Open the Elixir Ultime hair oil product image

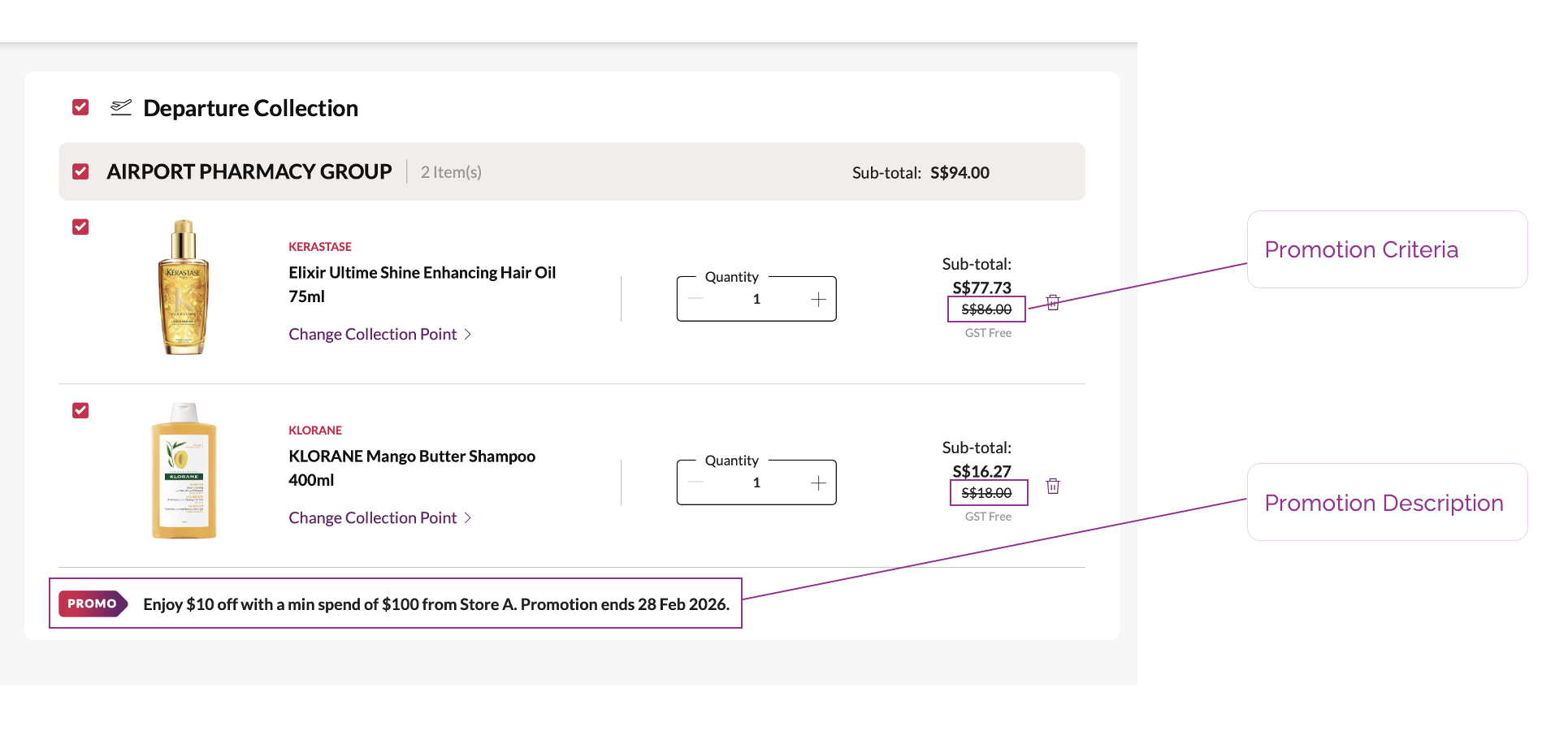coord(184,288)
